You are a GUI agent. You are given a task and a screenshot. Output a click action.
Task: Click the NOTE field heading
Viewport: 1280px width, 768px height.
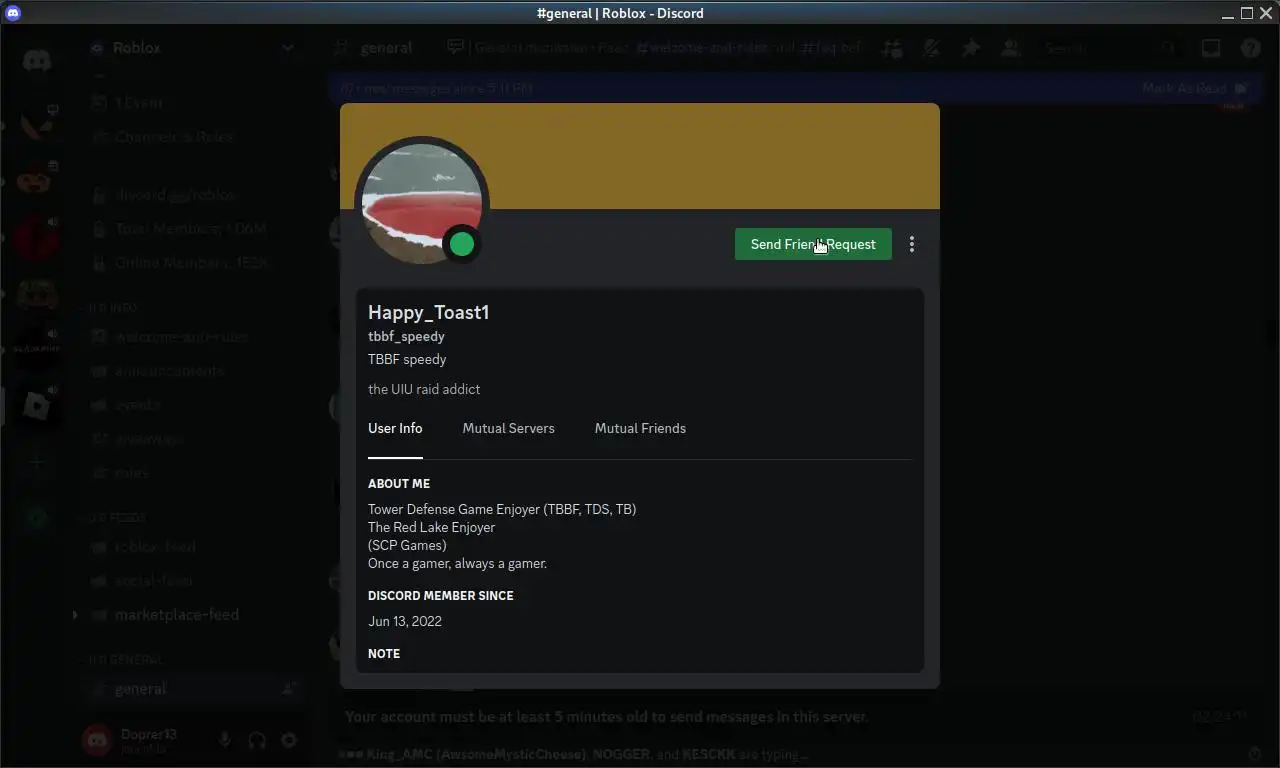pyautogui.click(x=384, y=653)
